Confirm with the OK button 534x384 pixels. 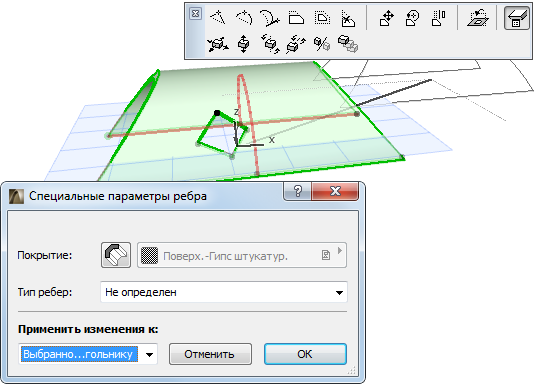[305, 354]
